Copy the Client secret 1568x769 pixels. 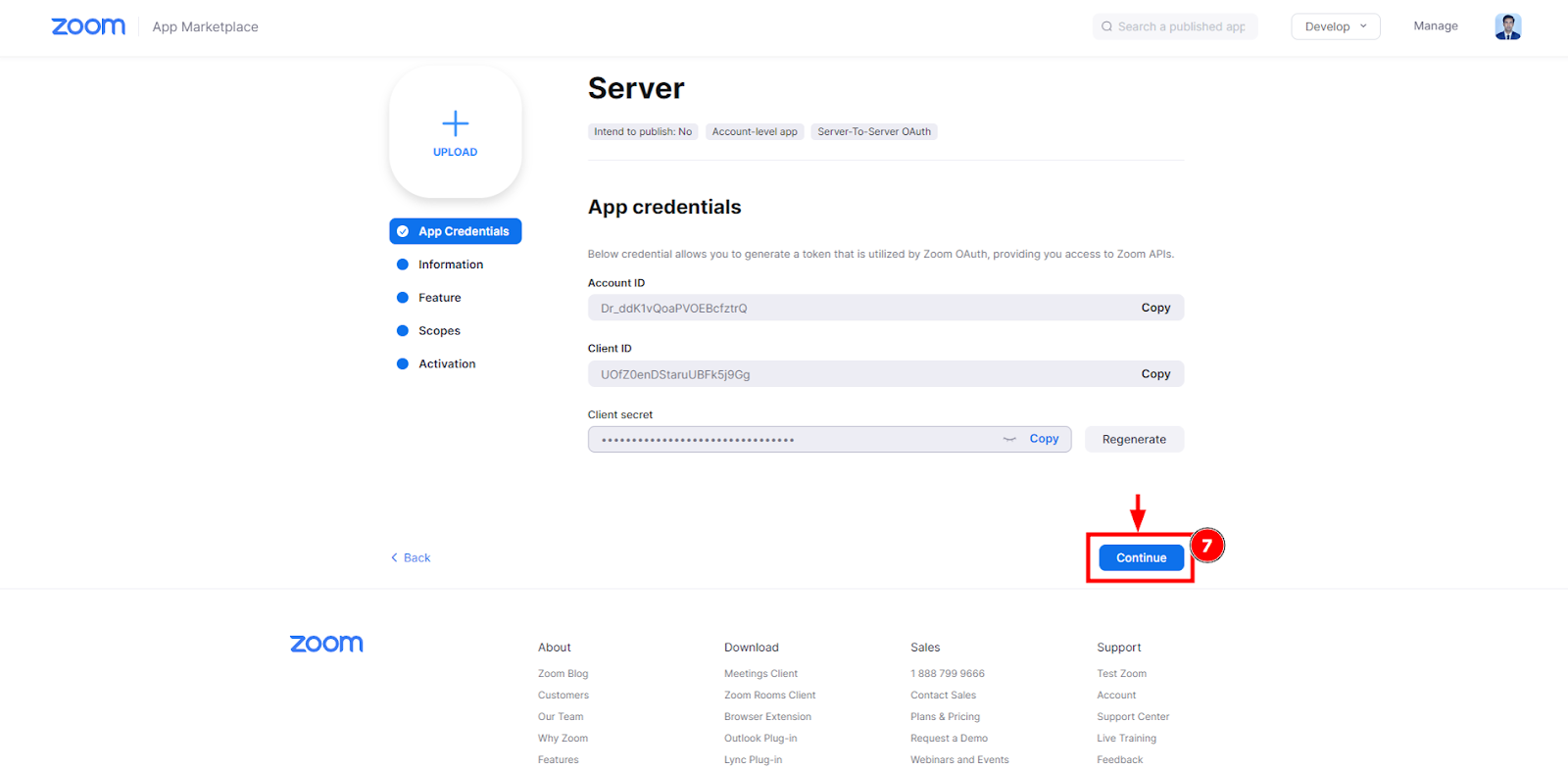coord(1044,439)
